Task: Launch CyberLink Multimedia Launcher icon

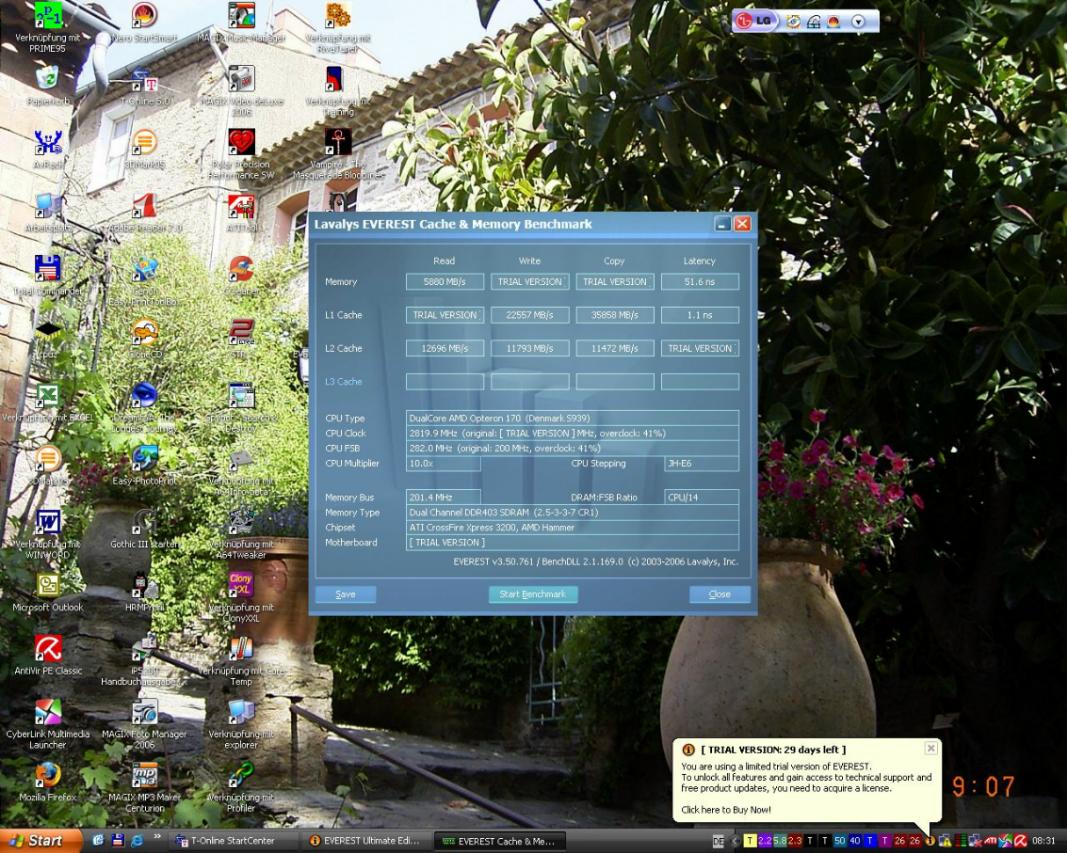Action: click(x=47, y=712)
